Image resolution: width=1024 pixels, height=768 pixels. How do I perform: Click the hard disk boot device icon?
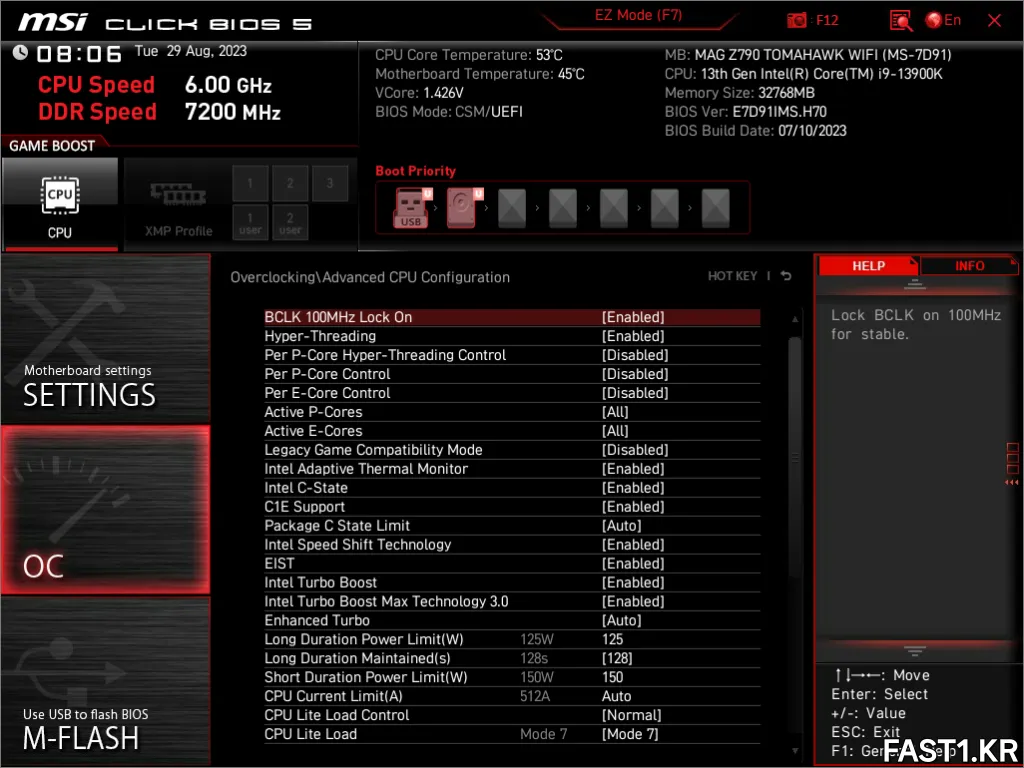point(464,208)
